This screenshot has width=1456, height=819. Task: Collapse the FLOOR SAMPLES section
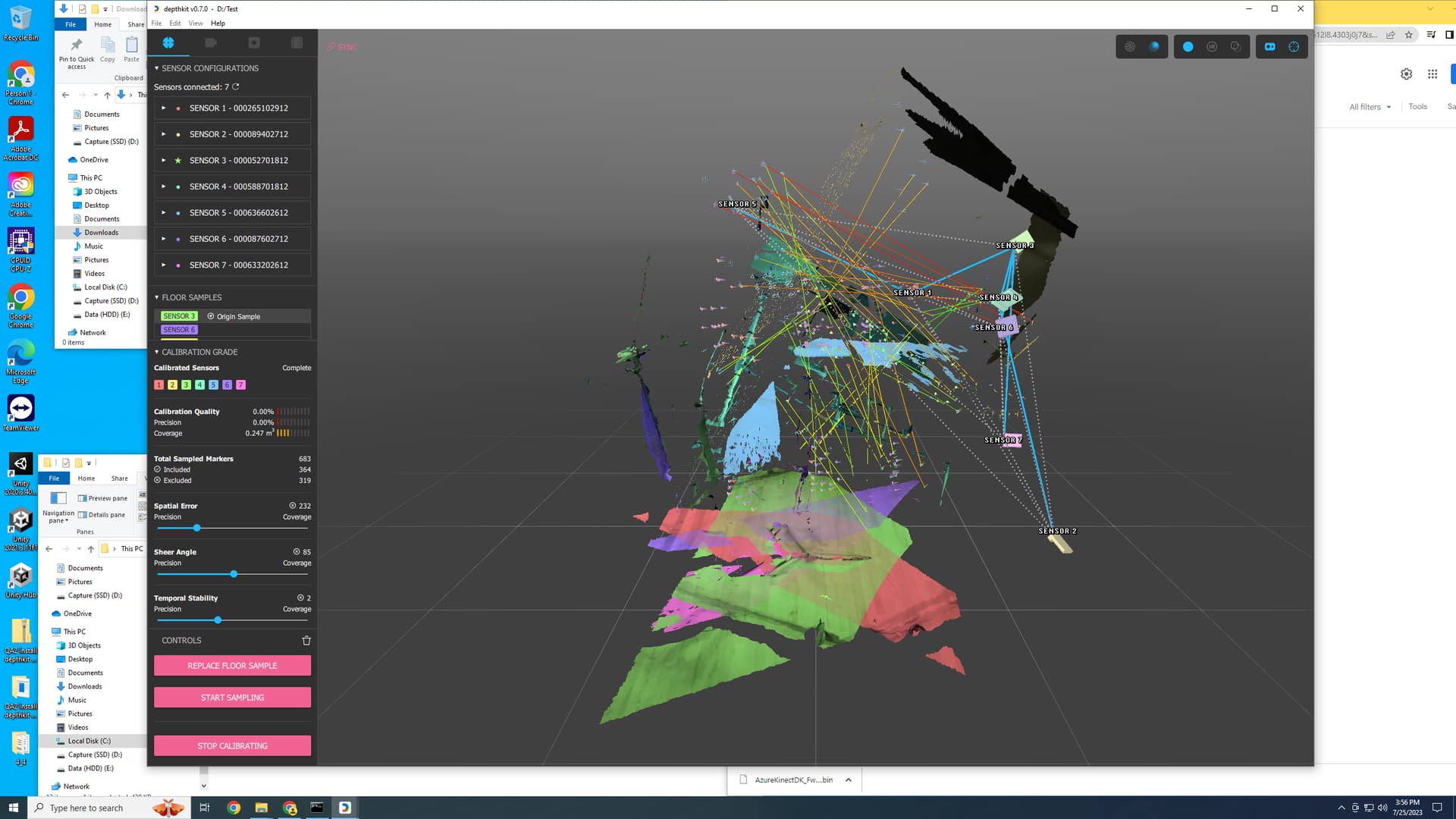coord(157,298)
